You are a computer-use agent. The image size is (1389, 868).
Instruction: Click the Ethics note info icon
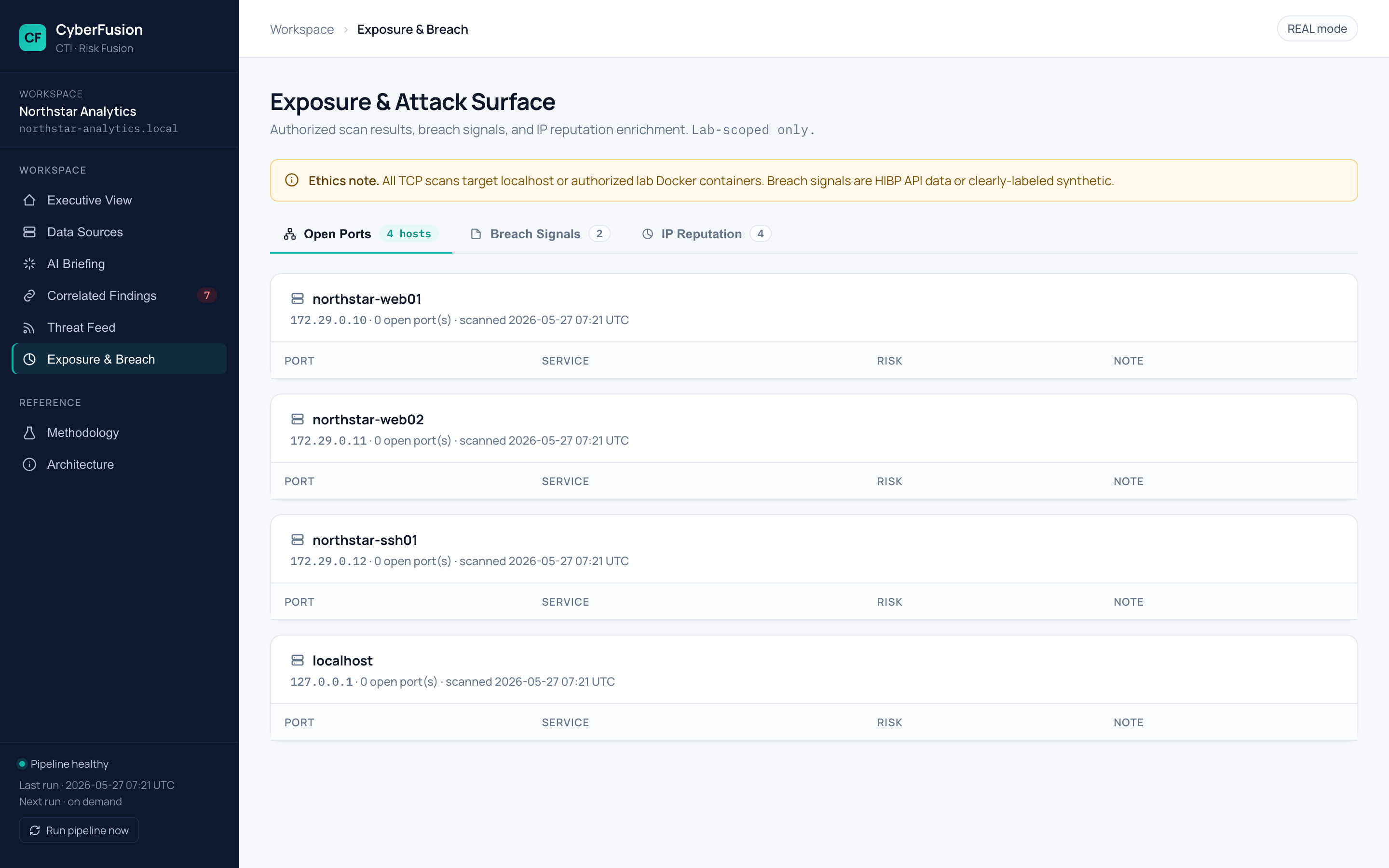click(292, 180)
